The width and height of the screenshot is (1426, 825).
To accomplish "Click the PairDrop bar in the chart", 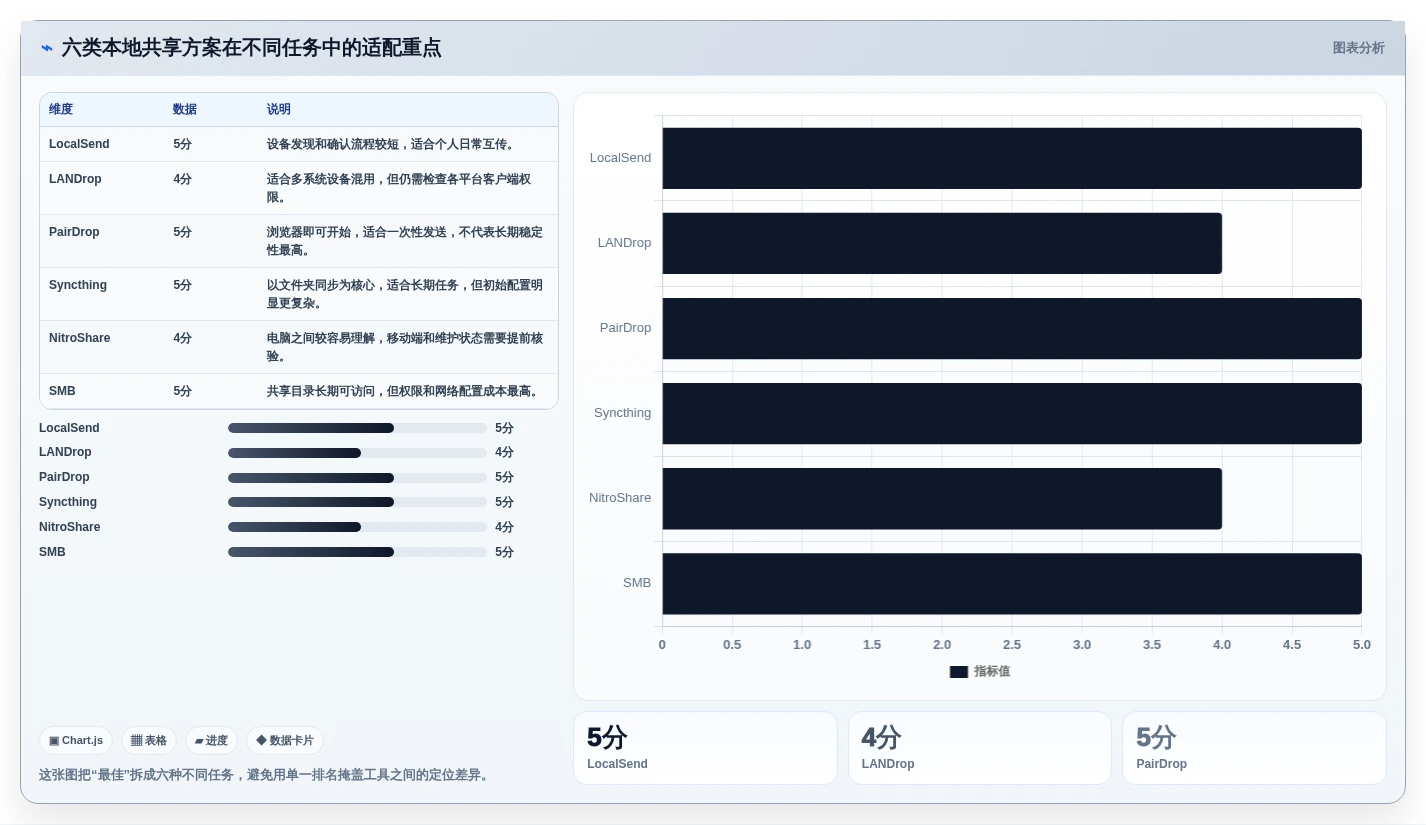I will [x=1012, y=328].
